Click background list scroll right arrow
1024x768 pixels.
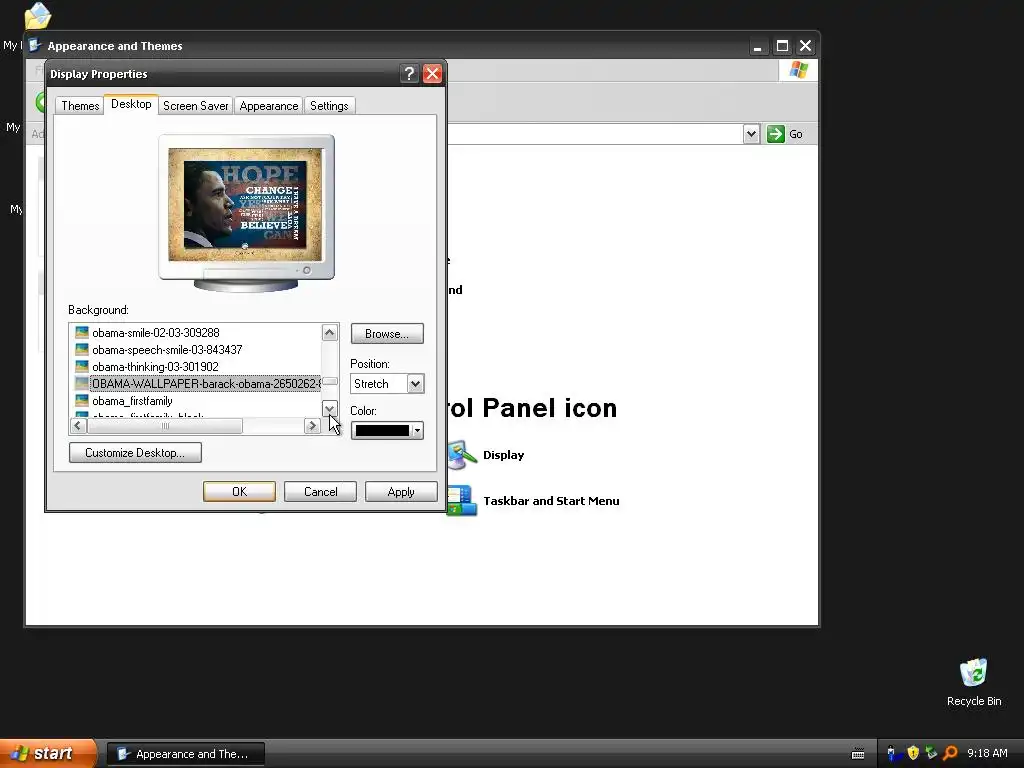click(312, 426)
